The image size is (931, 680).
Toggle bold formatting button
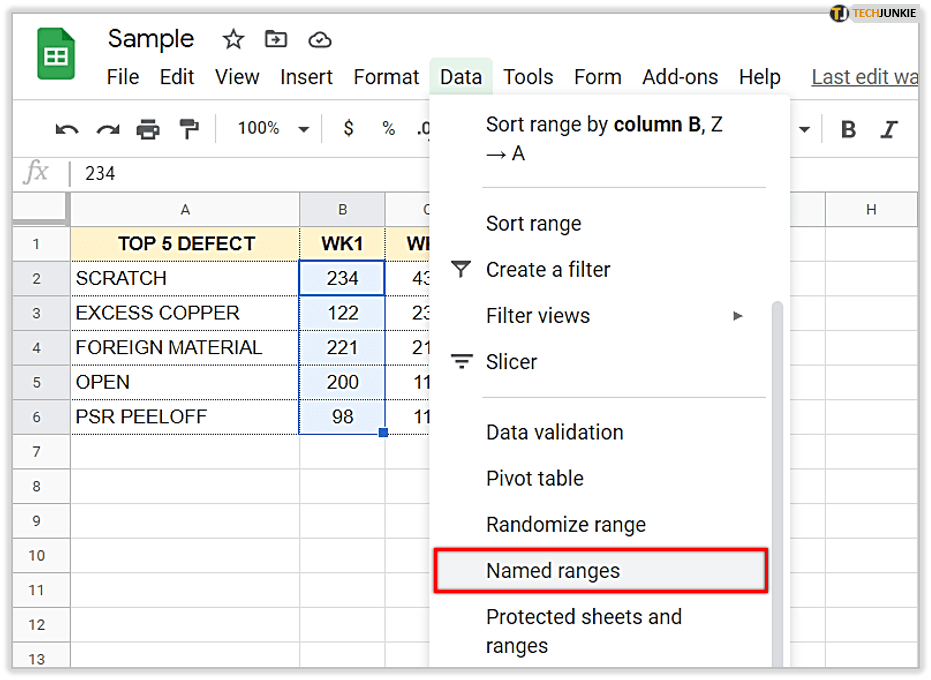pos(848,129)
